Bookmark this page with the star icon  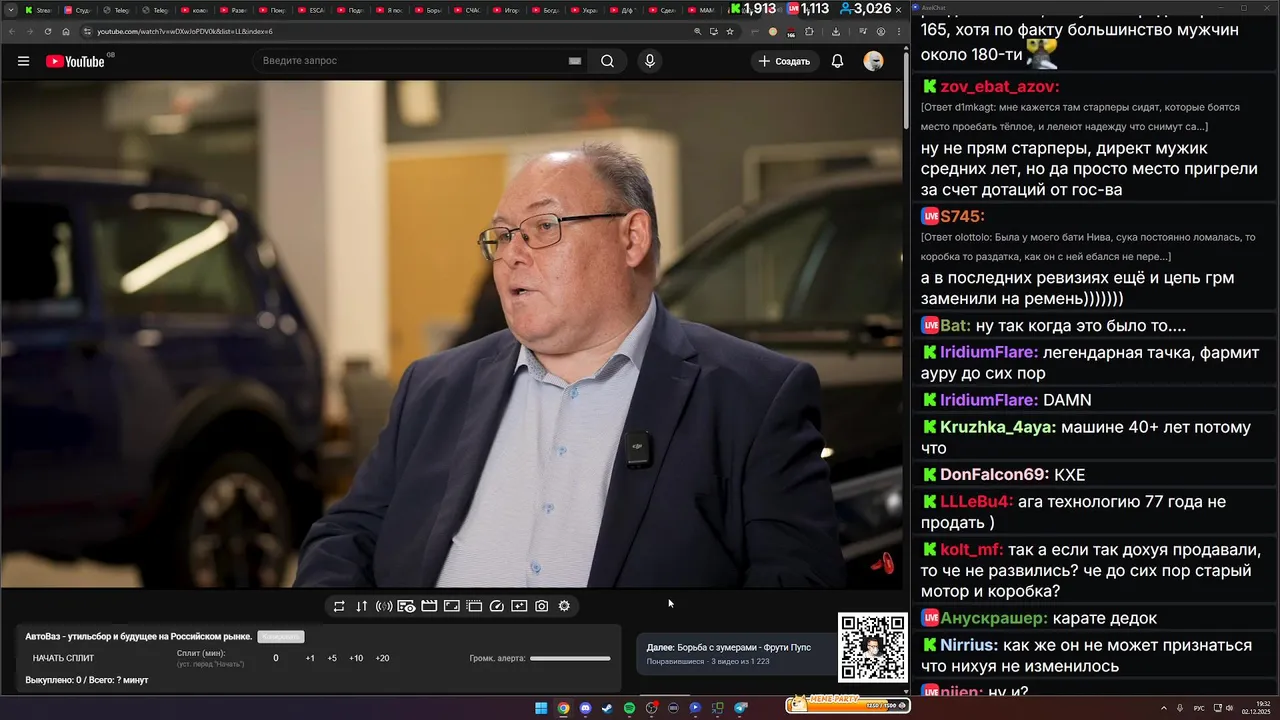tap(730, 31)
